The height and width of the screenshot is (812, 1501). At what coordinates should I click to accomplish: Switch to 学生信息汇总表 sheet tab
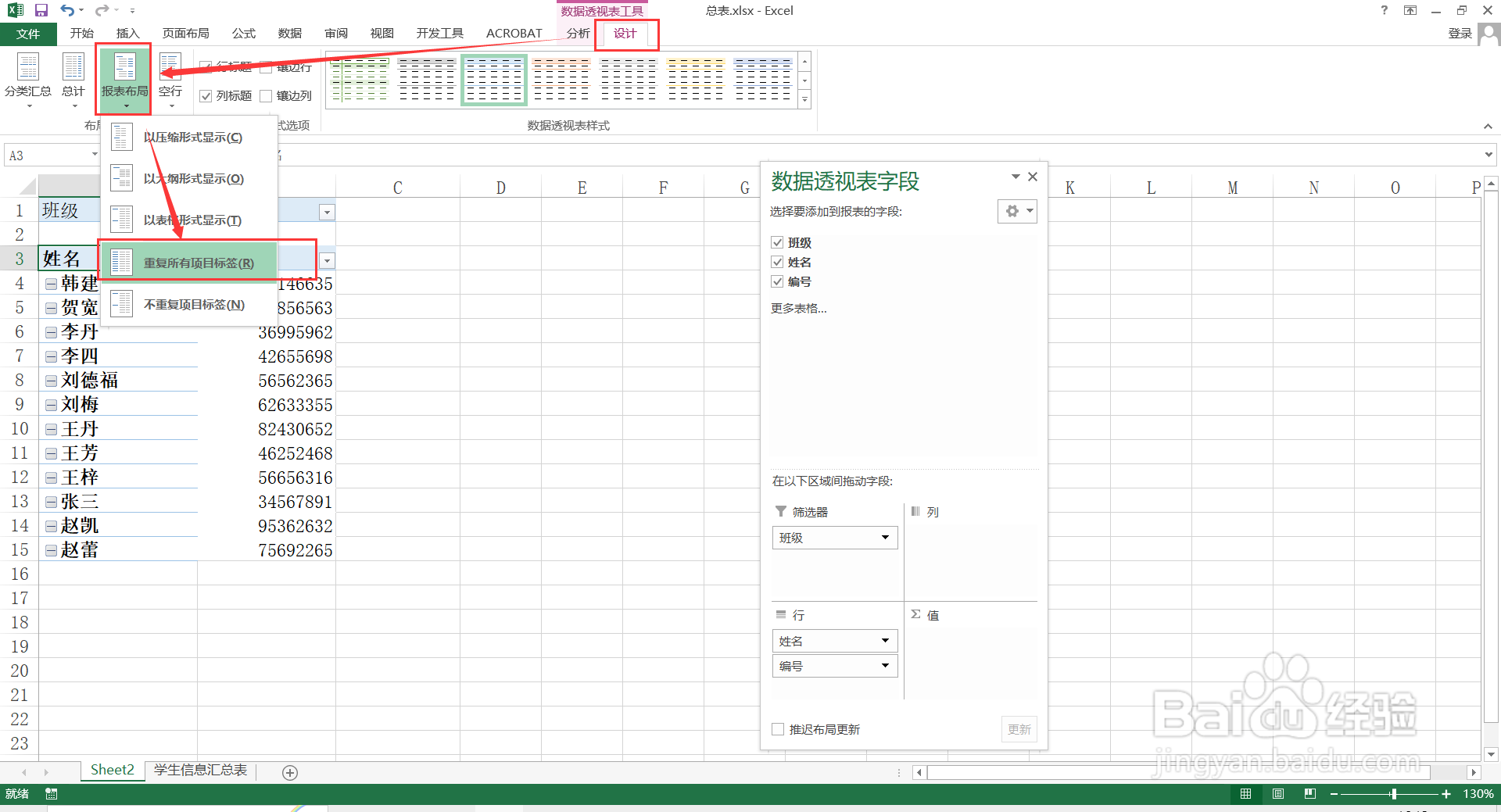coord(201,771)
